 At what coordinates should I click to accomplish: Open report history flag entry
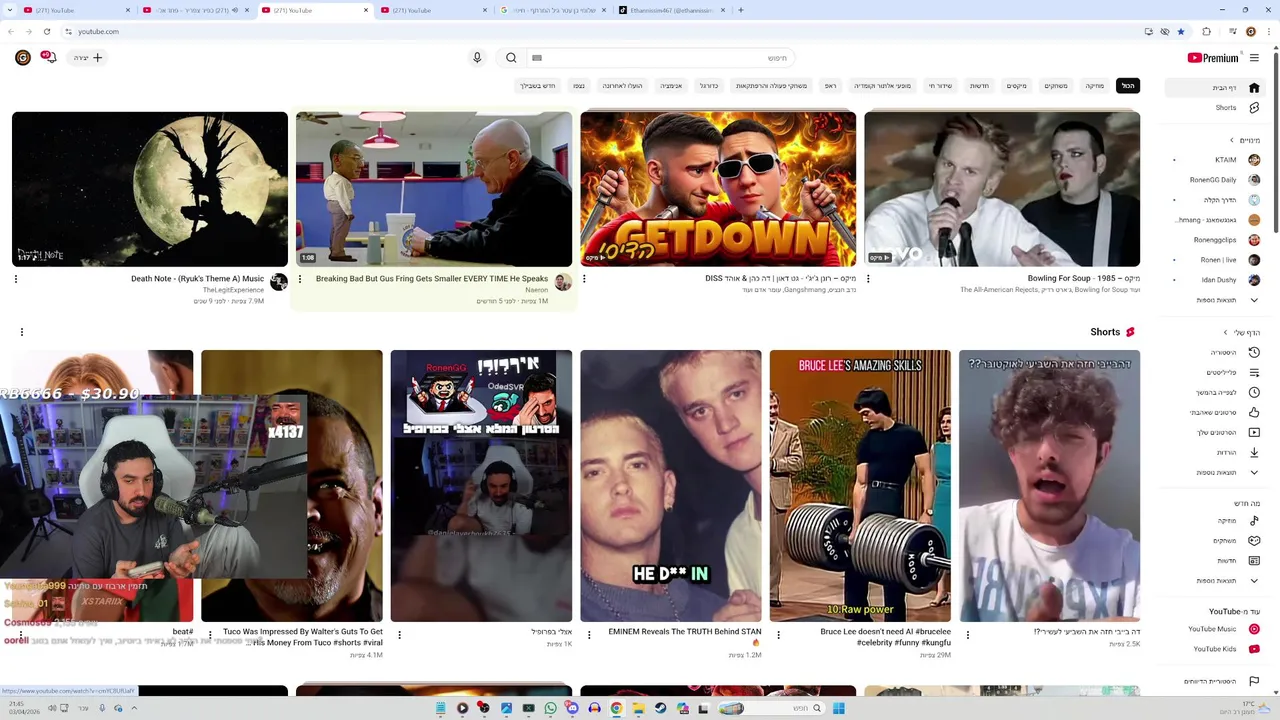click(1215, 682)
